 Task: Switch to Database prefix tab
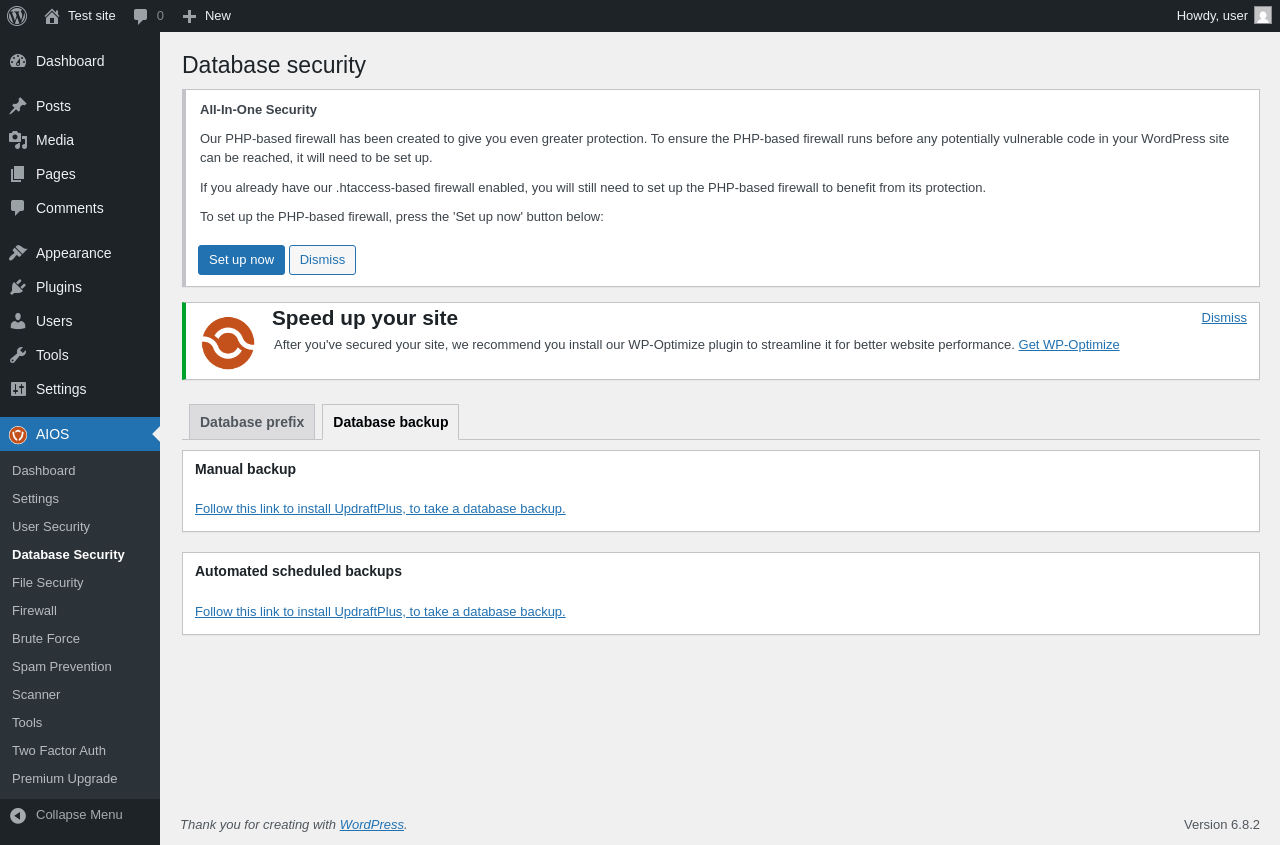coord(252,422)
